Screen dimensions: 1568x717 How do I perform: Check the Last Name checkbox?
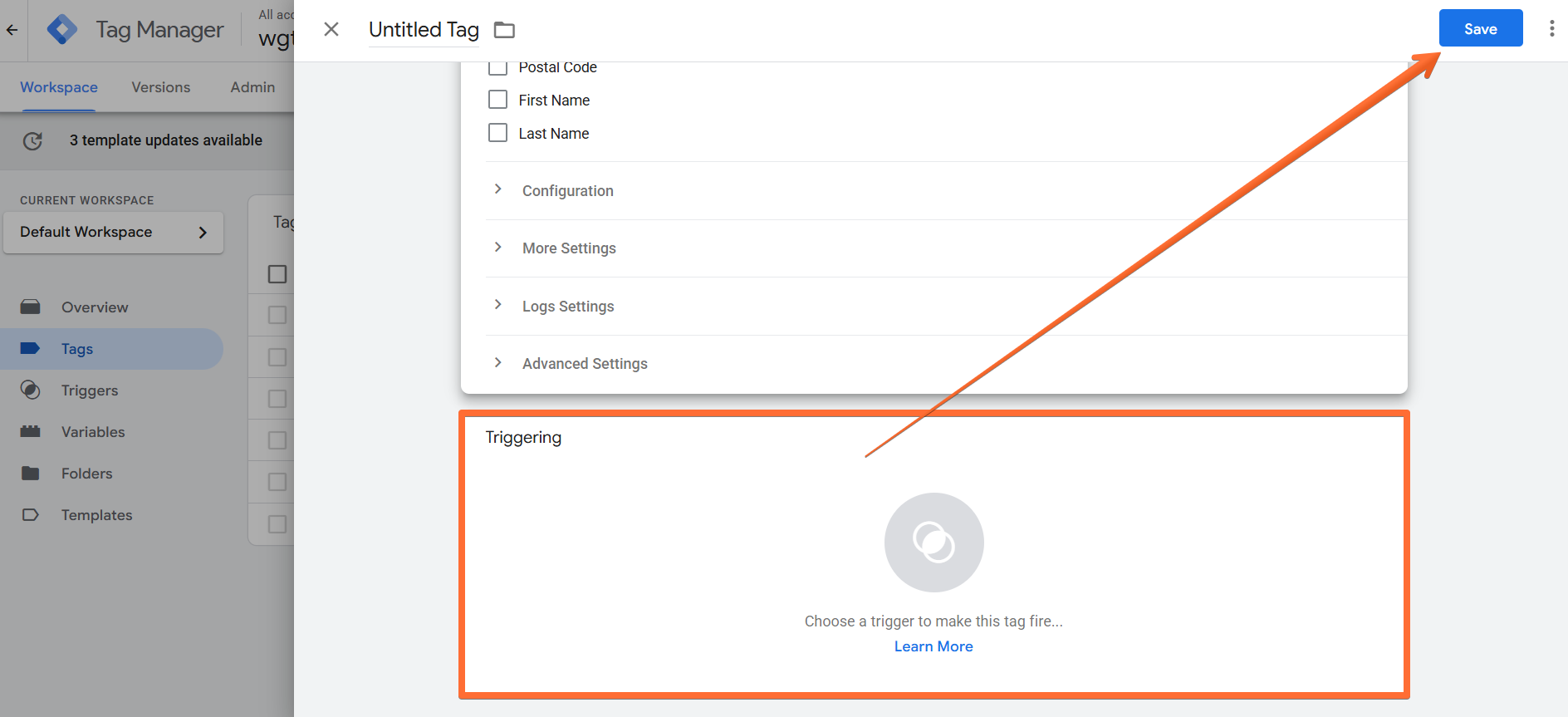coord(497,133)
